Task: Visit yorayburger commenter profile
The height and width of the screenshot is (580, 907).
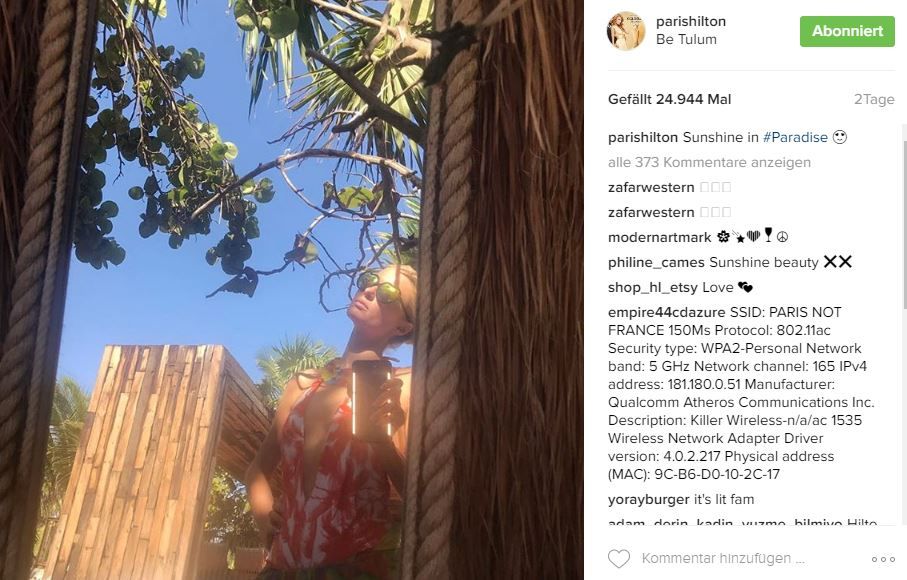Action: click(648, 500)
